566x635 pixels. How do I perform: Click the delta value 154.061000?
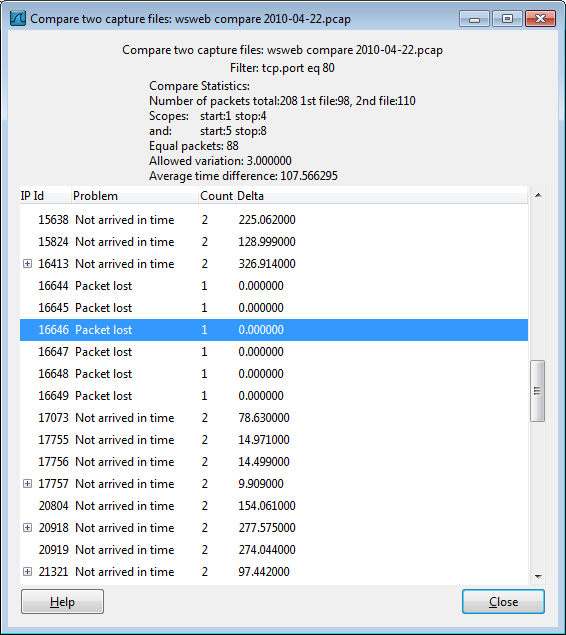pos(267,506)
